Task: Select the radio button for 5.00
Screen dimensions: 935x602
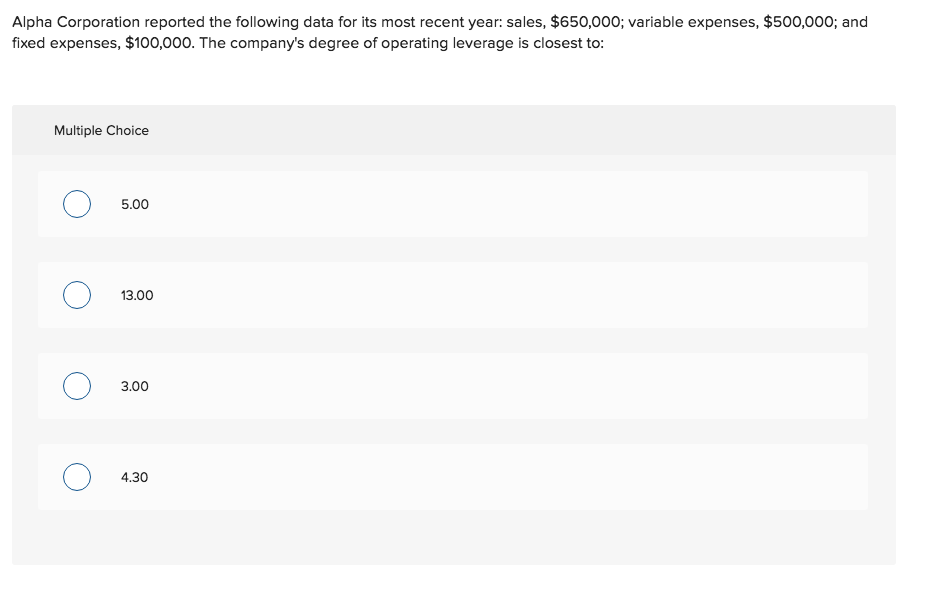Action: pos(77,204)
